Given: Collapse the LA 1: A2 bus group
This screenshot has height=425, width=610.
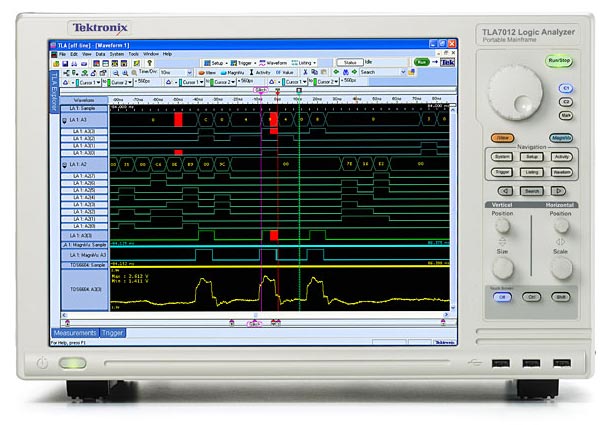Looking at the screenshot, I should [x=64, y=165].
